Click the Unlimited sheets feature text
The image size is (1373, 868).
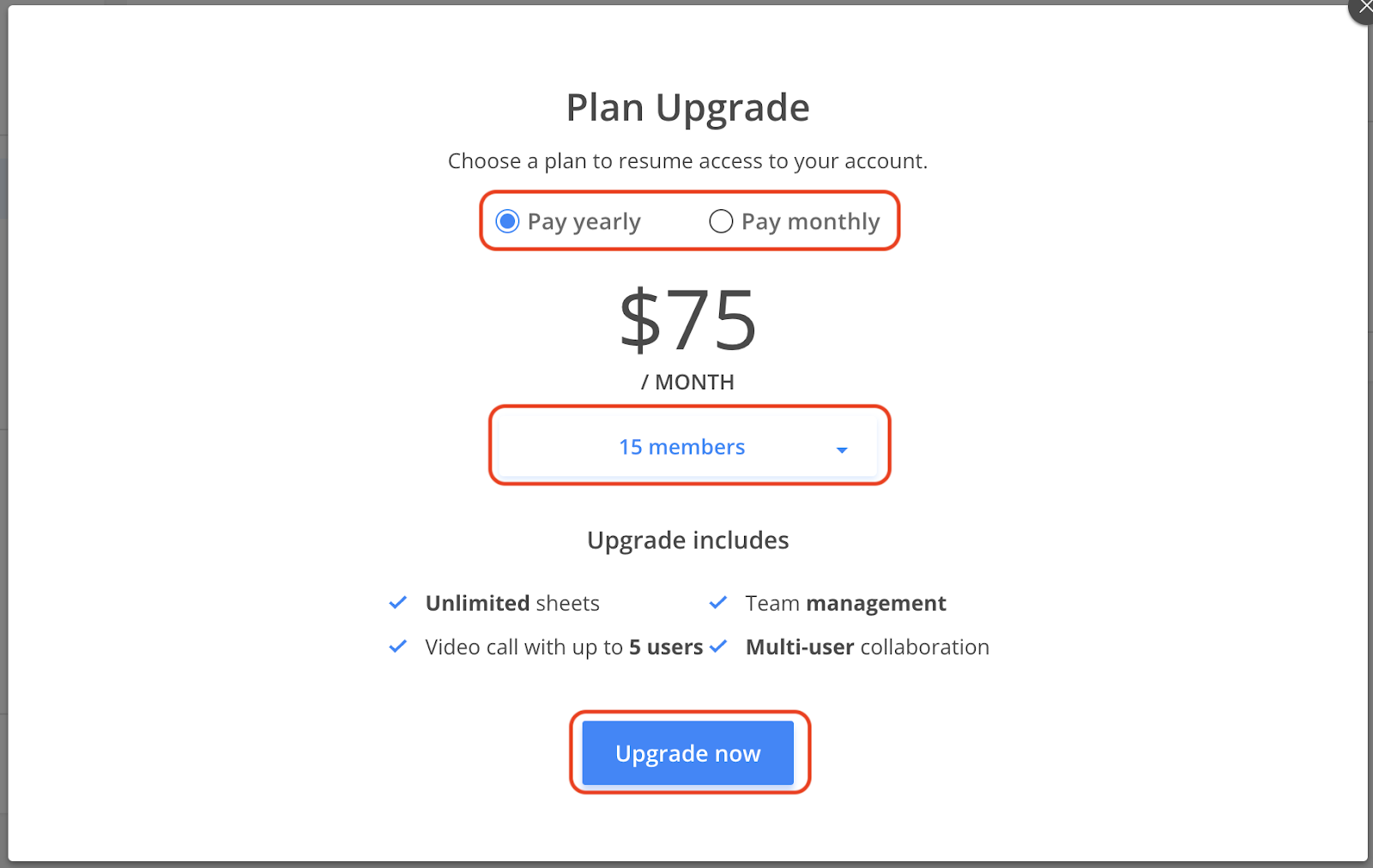click(x=512, y=603)
